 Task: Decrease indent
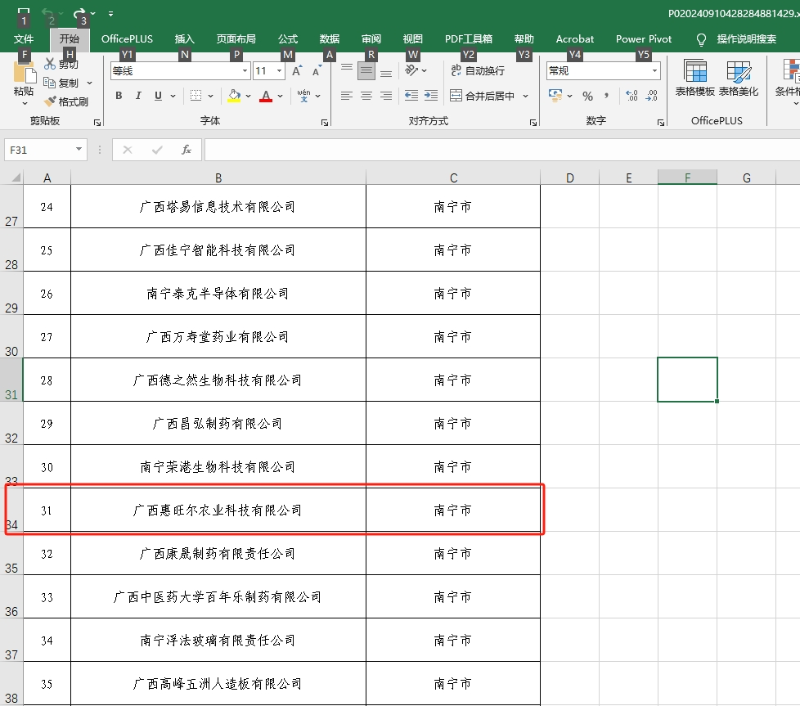click(411, 95)
